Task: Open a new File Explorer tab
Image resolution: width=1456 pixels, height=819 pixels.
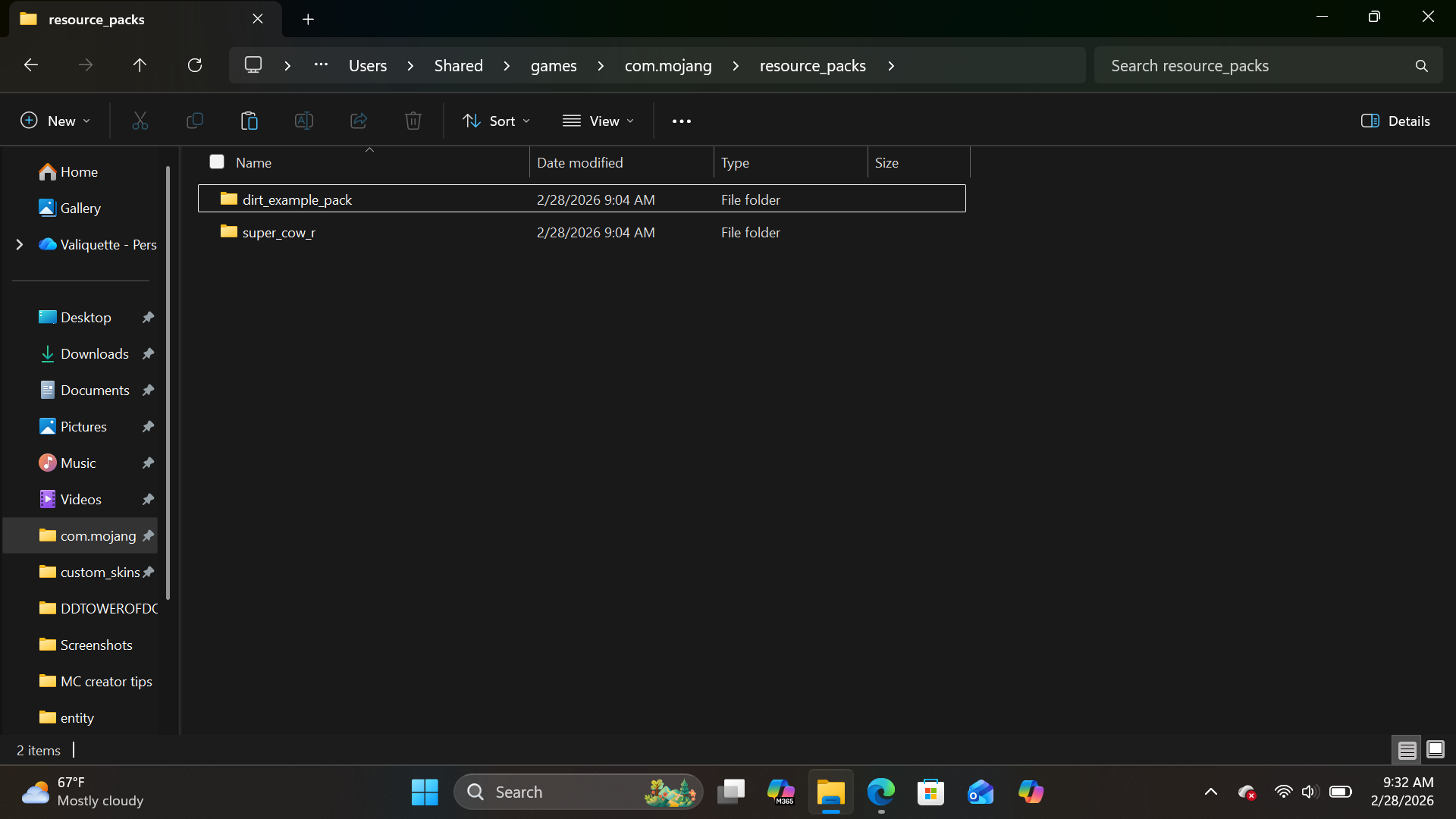Action: tap(308, 19)
